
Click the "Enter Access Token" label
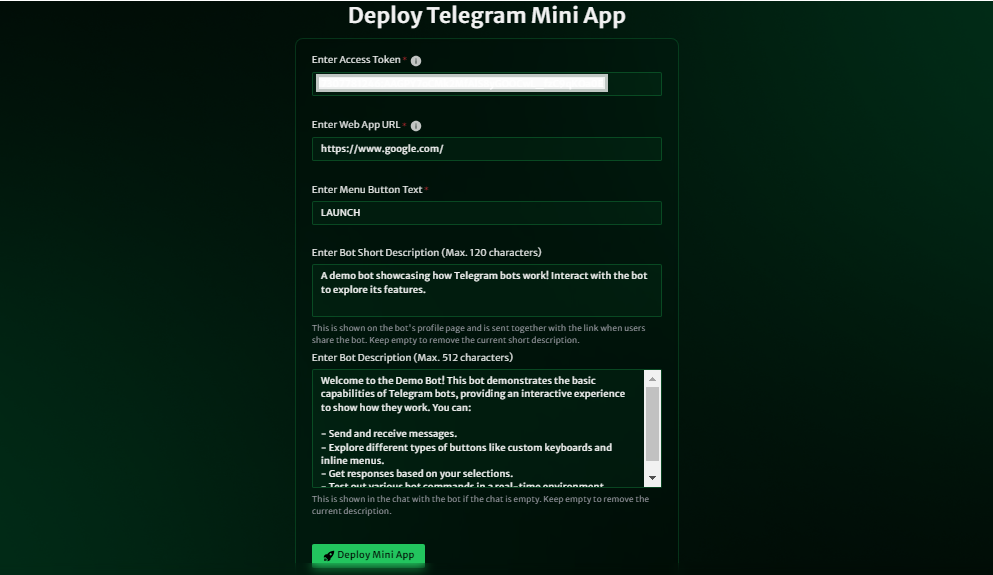coord(356,60)
